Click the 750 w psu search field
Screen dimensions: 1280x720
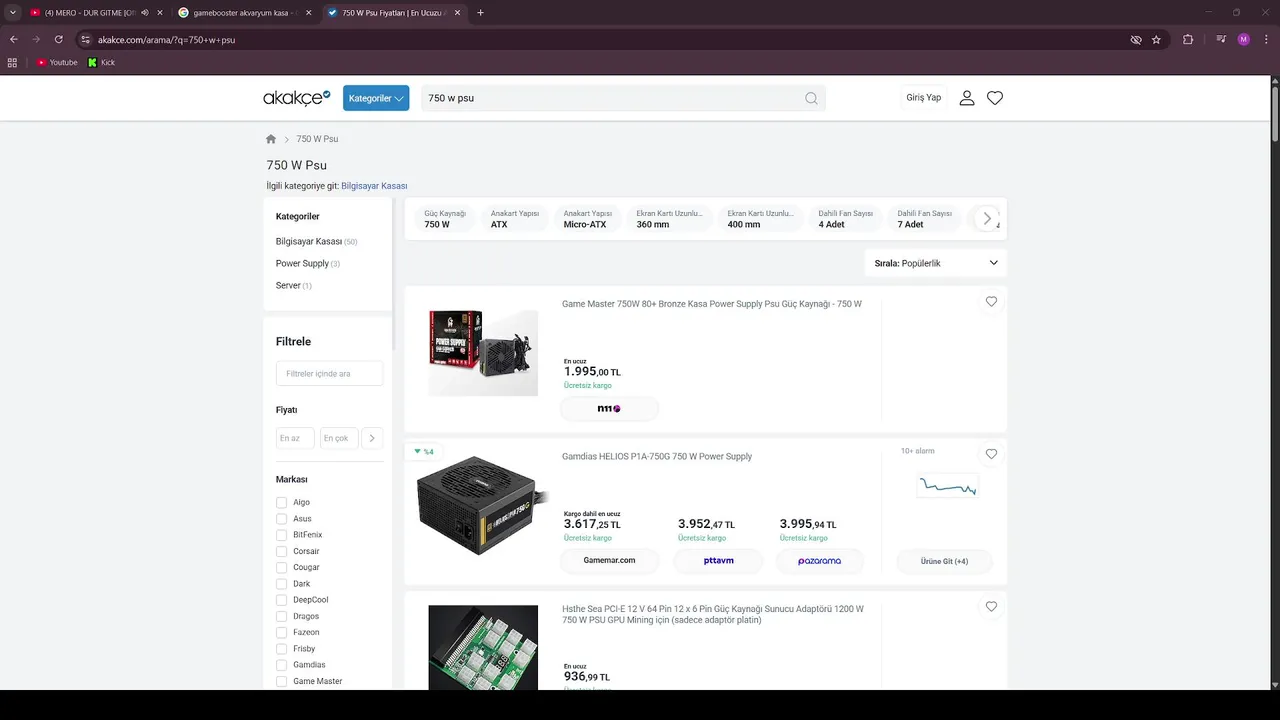[612, 98]
